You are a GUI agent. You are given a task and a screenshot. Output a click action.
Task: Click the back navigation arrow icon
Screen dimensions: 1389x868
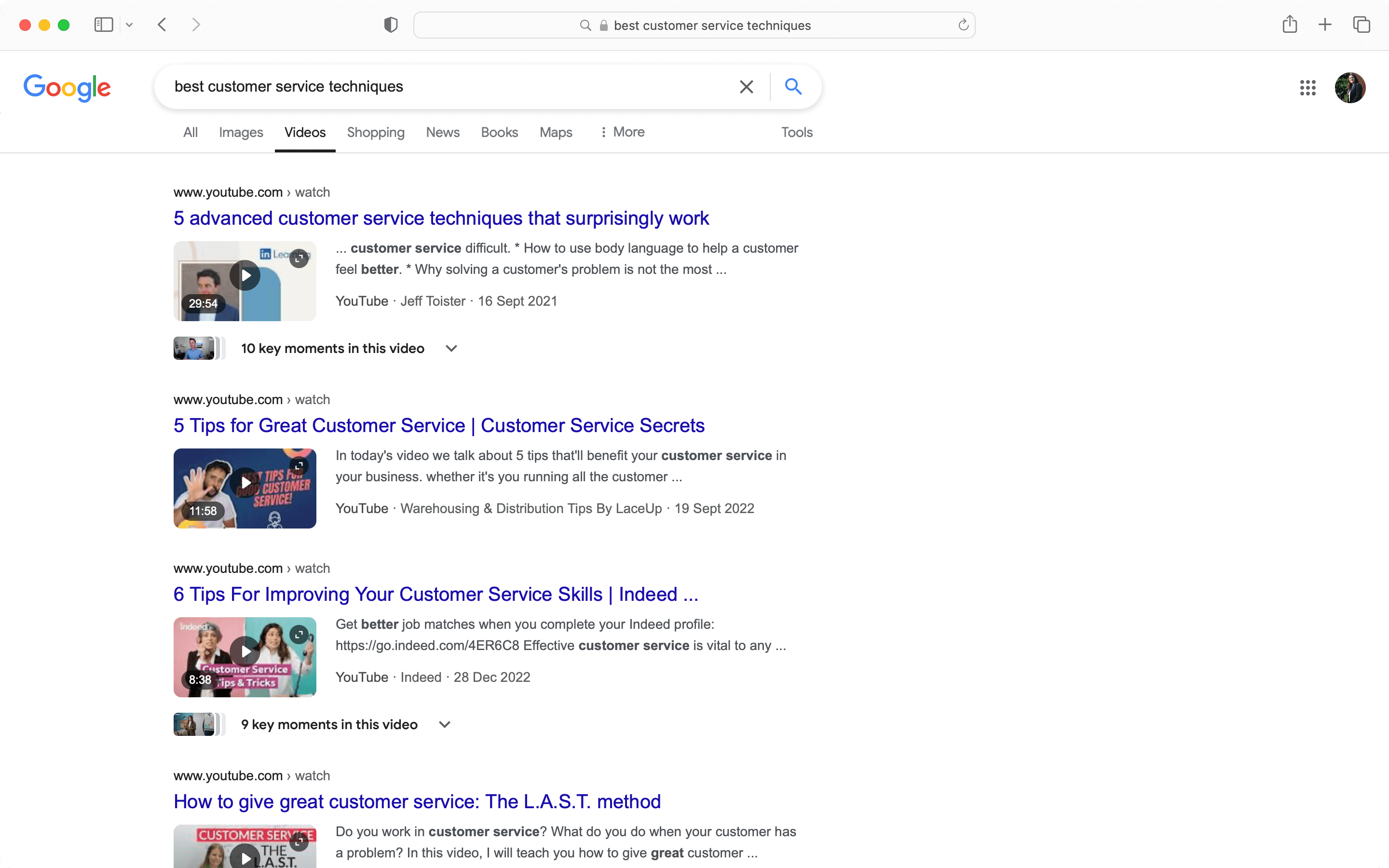click(162, 25)
